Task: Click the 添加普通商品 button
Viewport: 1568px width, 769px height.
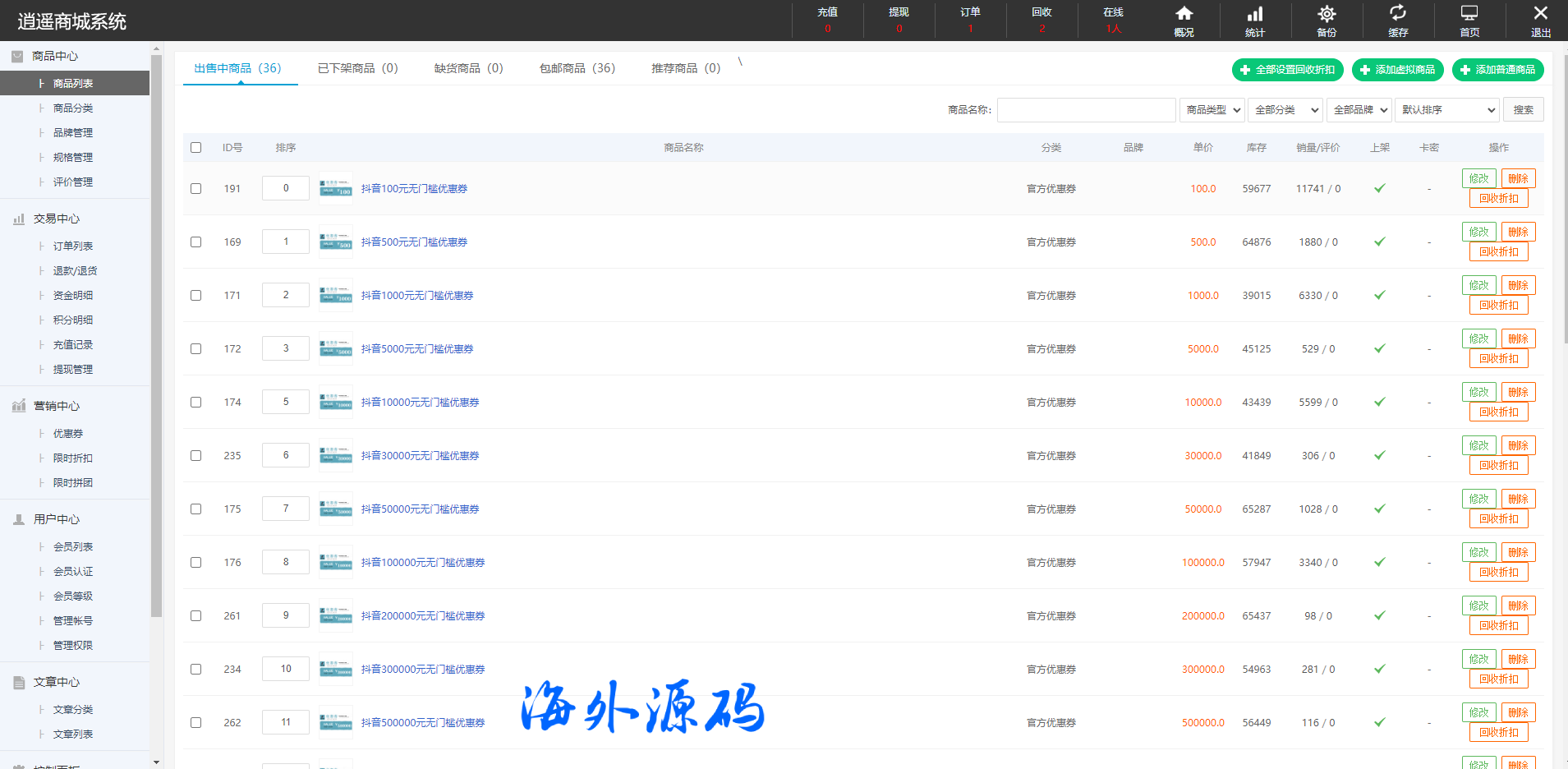Action: (1497, 70)
